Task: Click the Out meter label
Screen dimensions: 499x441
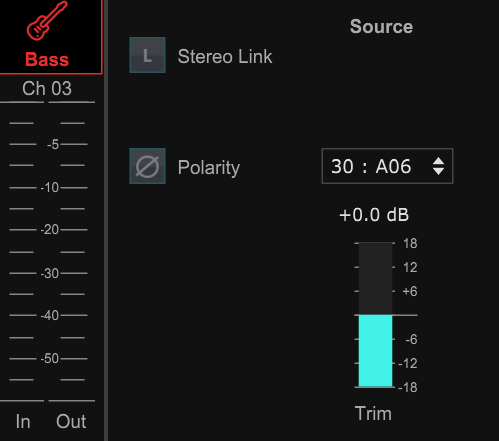Action: pyautogui.click(x=71, y=421)
